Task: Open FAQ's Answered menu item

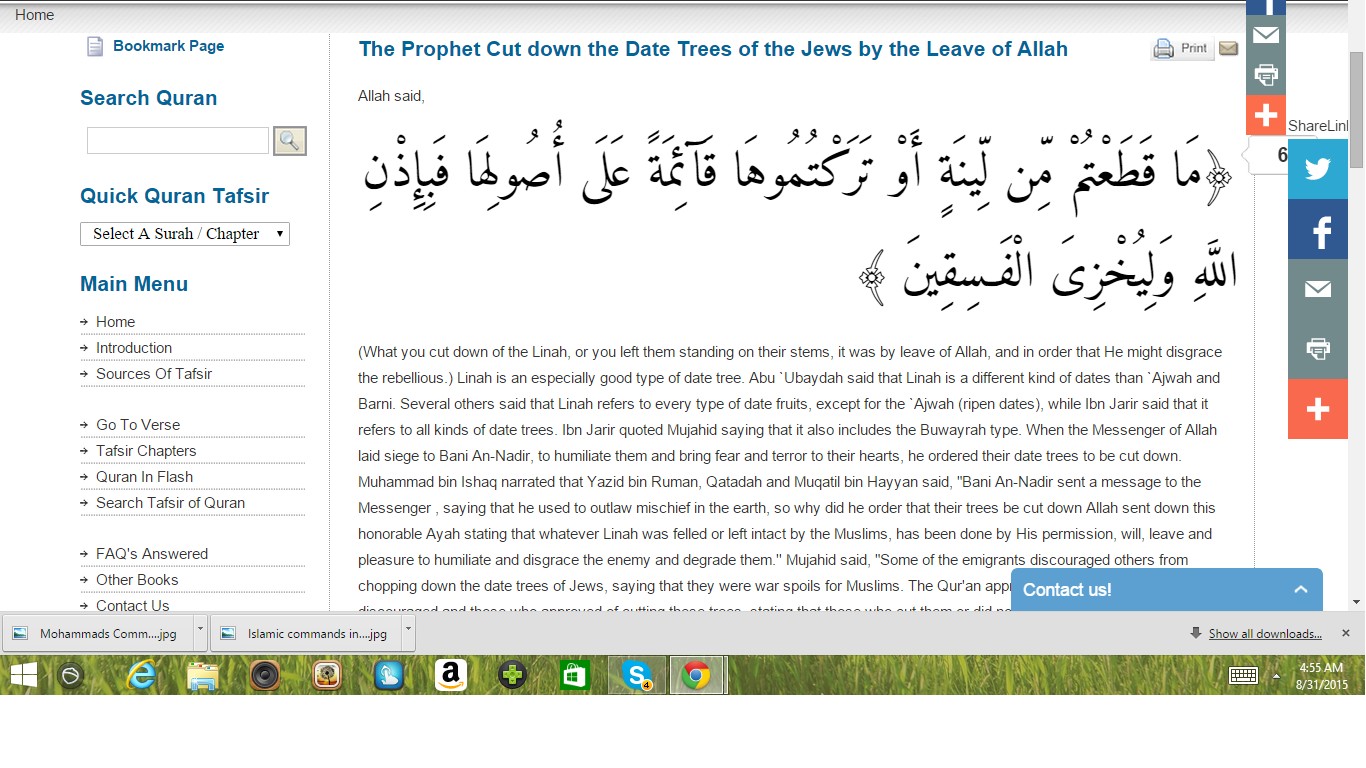Action: pyautogui.click(x=152, y=554)
